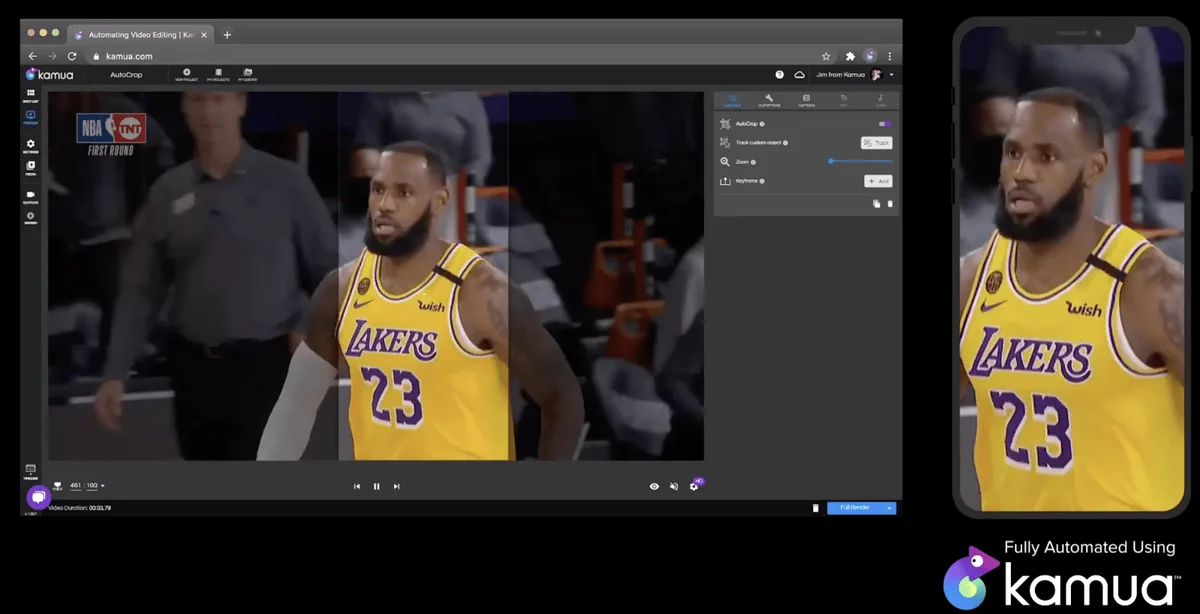Toggle the eye preview visibility
The width and height of the screenshot is (1200, 614).
(654, 486)
